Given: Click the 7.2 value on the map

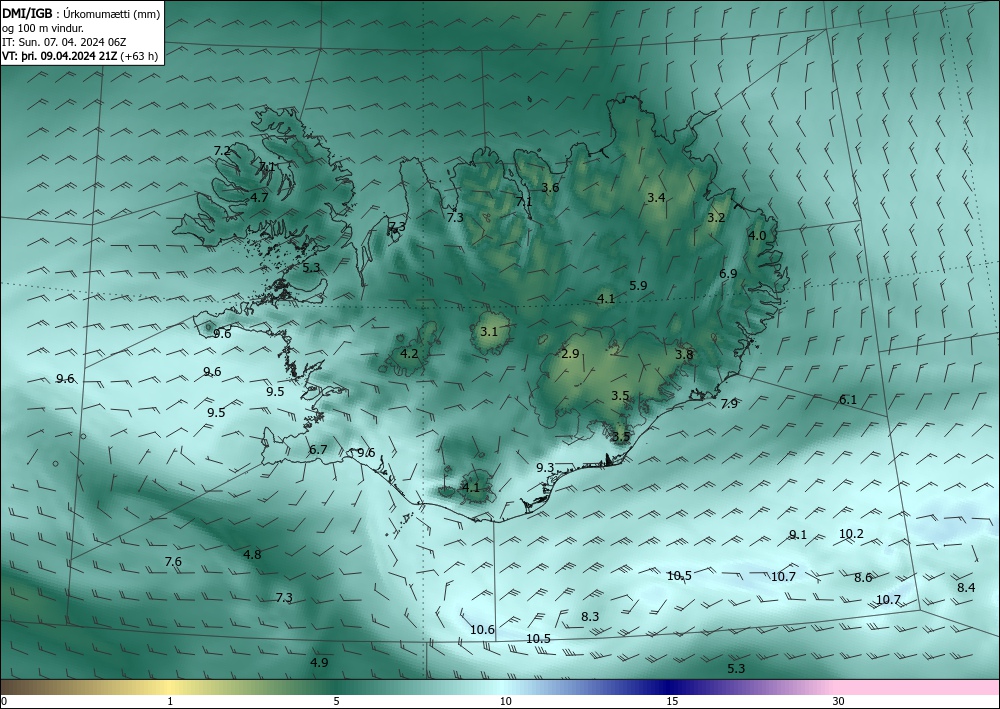Looking at the screenshot, I should click(x=222, y=151).
